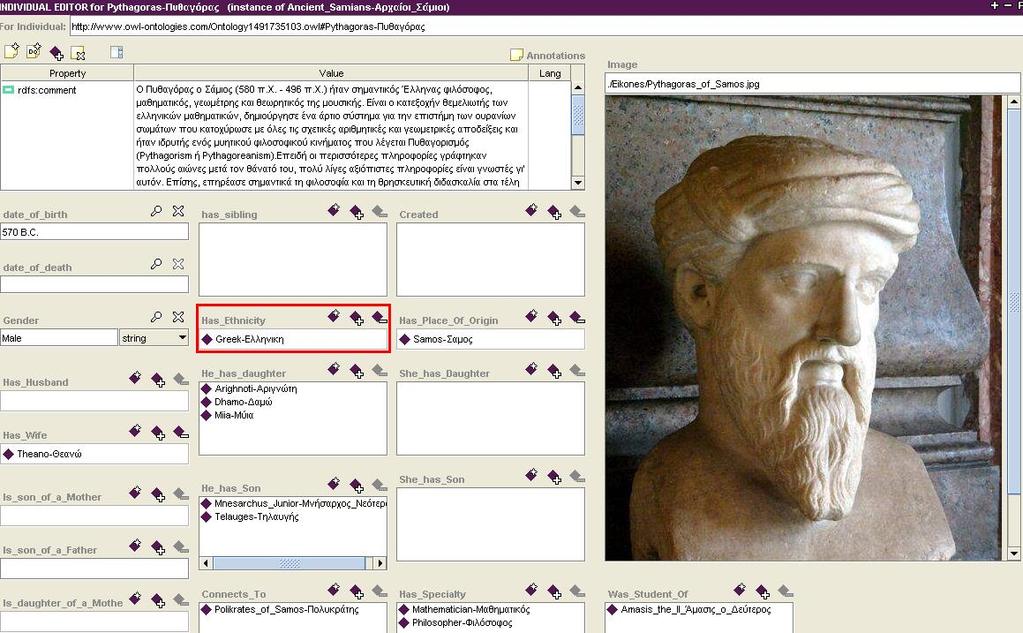Add existing individual to Has_Ethnicity

tap(356, 318)
